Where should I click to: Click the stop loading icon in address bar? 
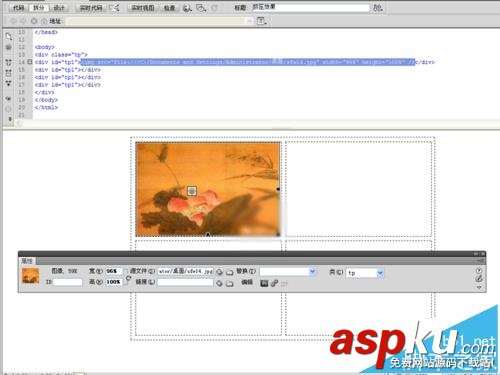[x=34, y=21]
